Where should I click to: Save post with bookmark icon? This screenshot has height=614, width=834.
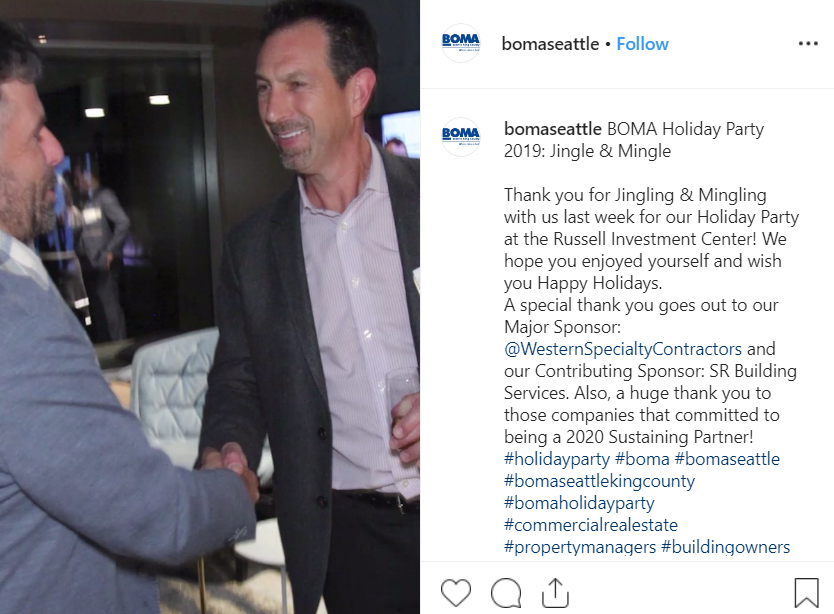(806, 593)
